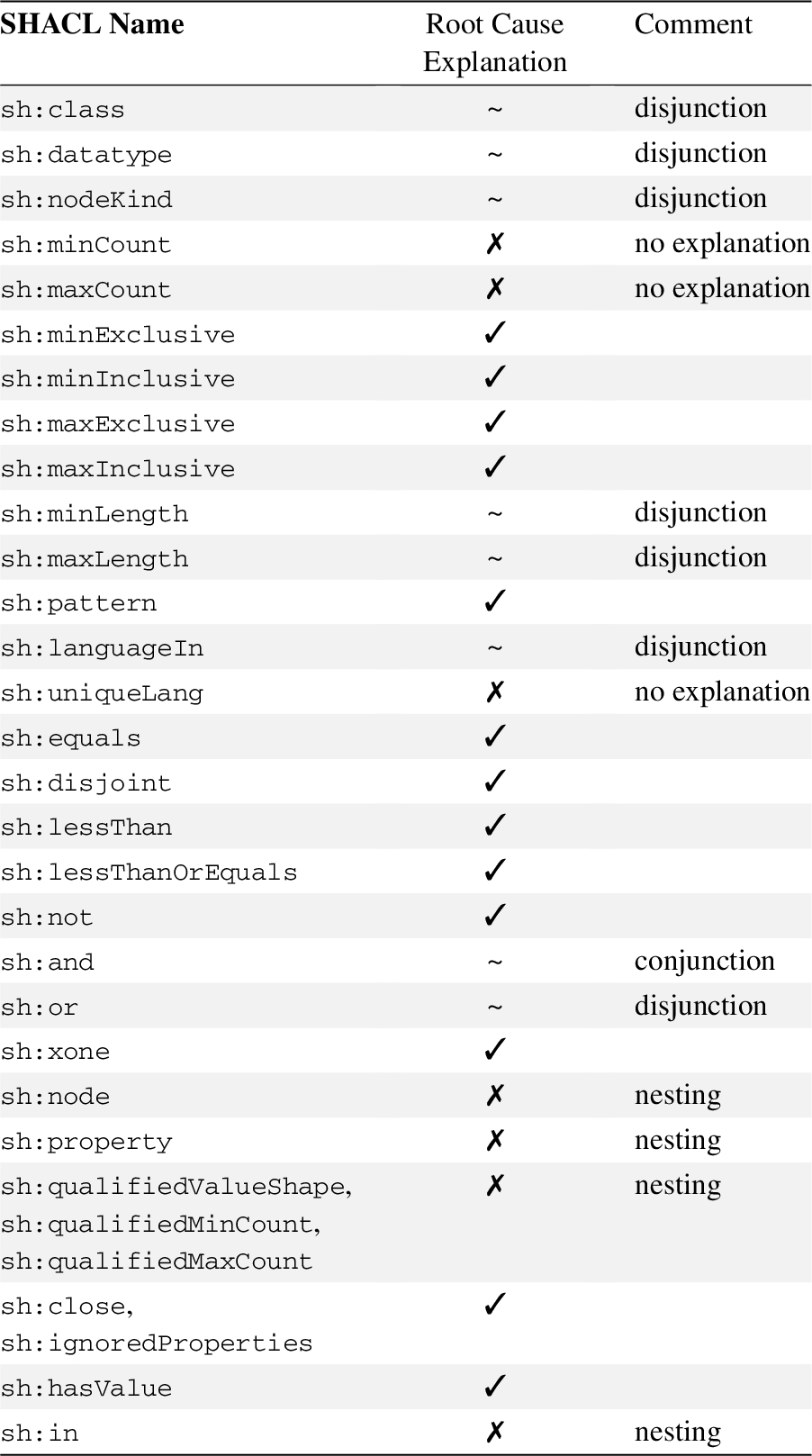
Task: Click the Root Cause Explanation header
Action: click(x=494, y=42)
